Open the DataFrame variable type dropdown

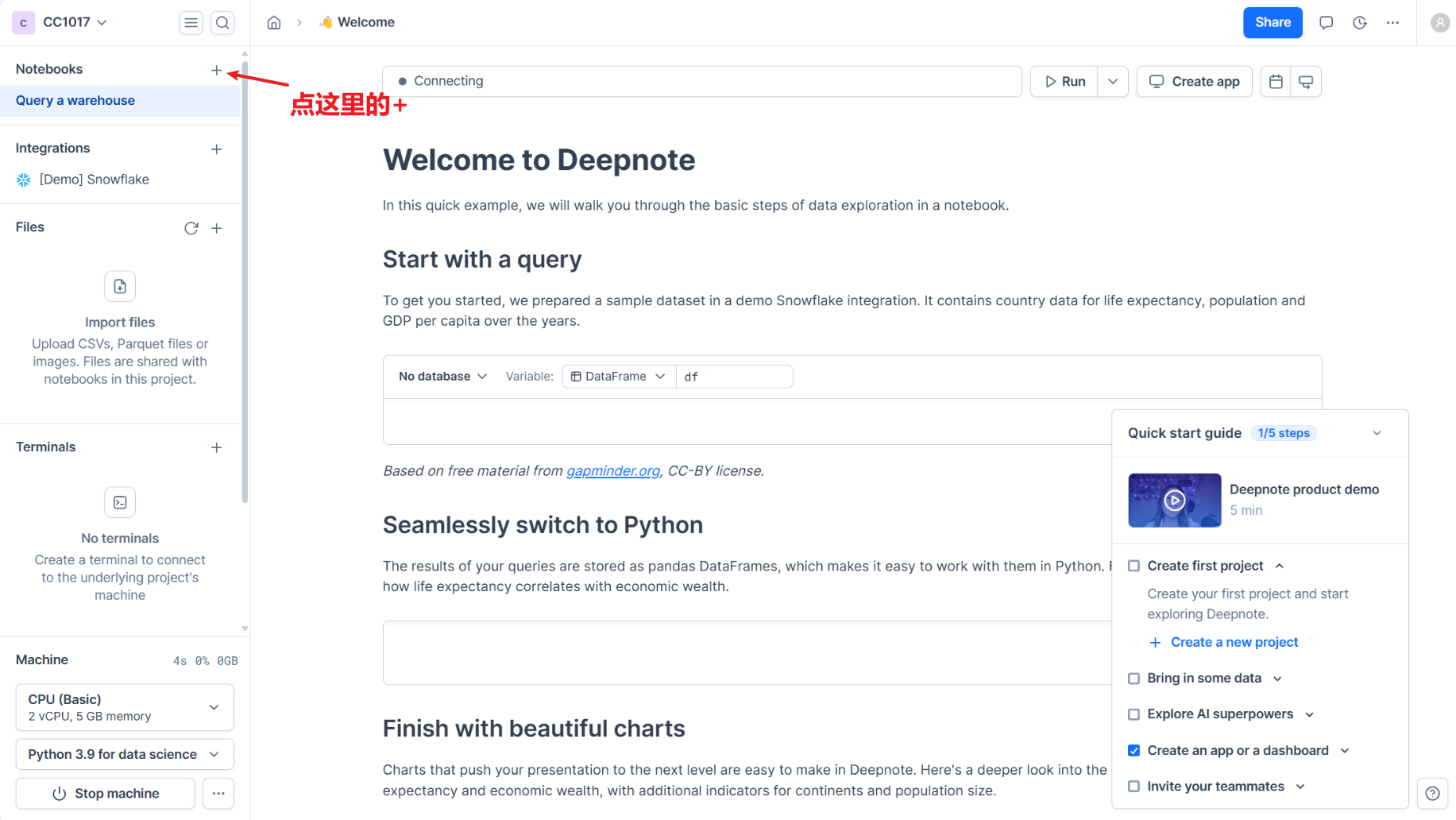(619, 377)
